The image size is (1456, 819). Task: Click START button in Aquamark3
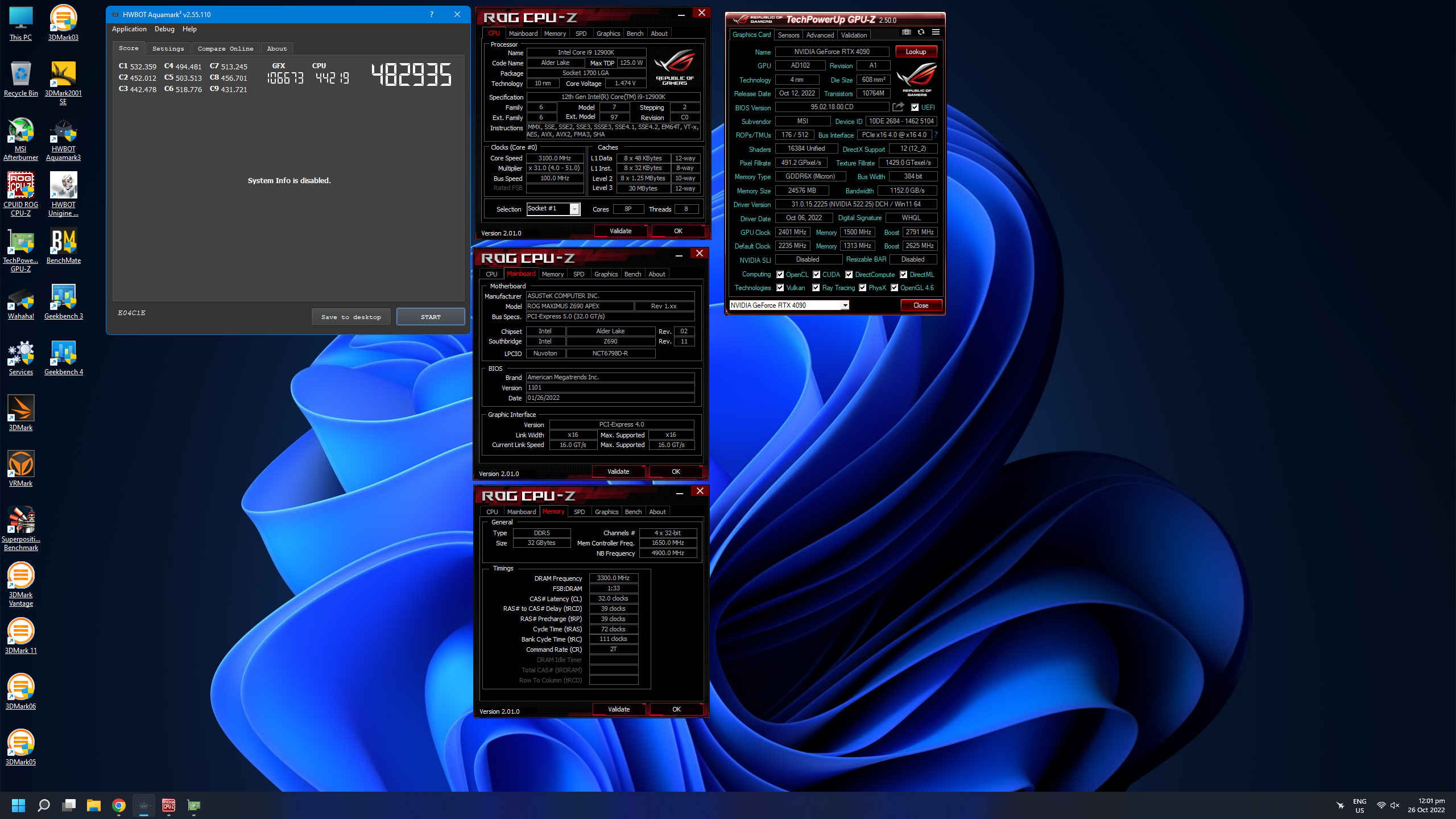pos(431,317)
